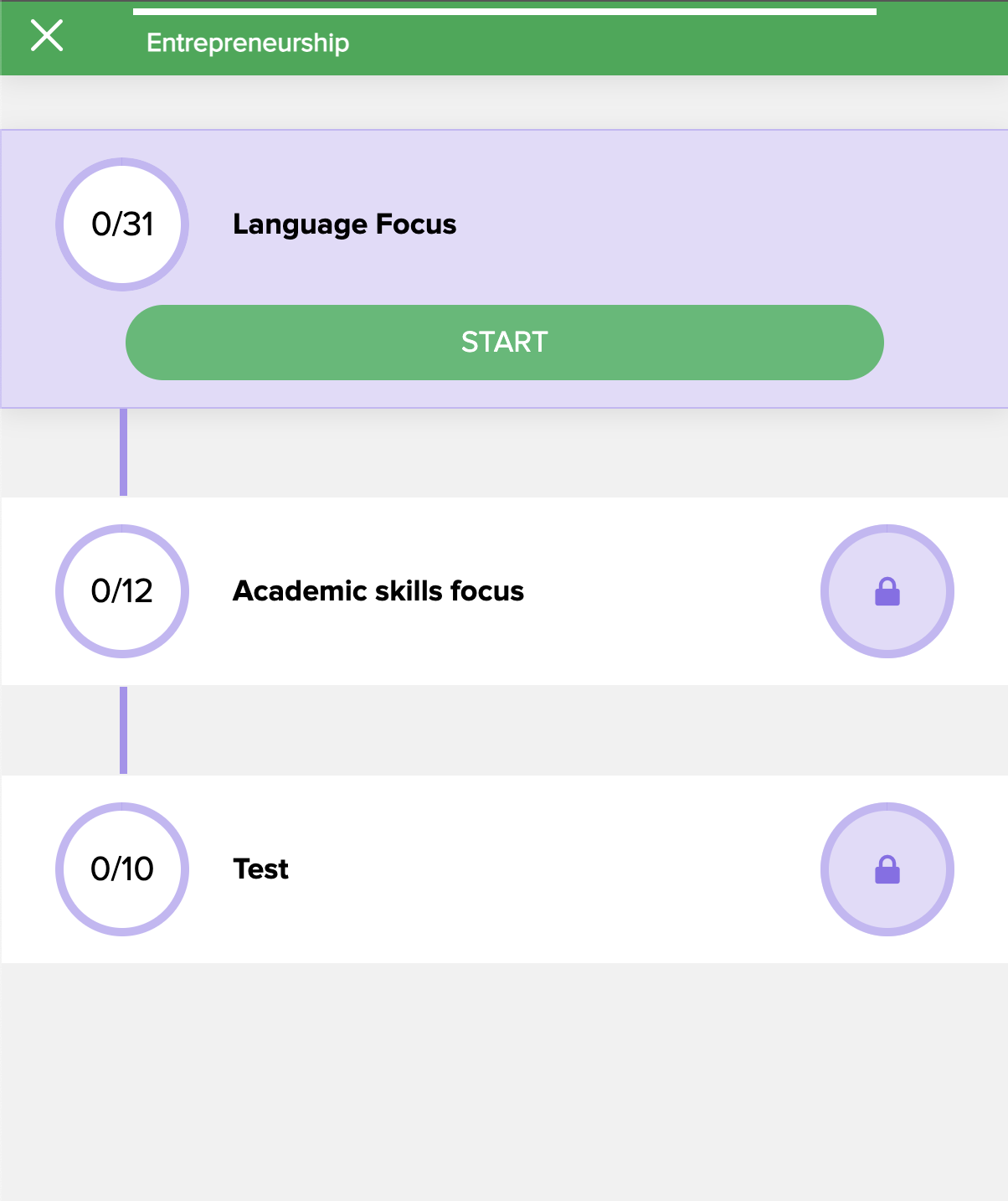Click the 0/12 progress circle
The width and height of the screenshot is (1008, 1201).
coord(122,591)
